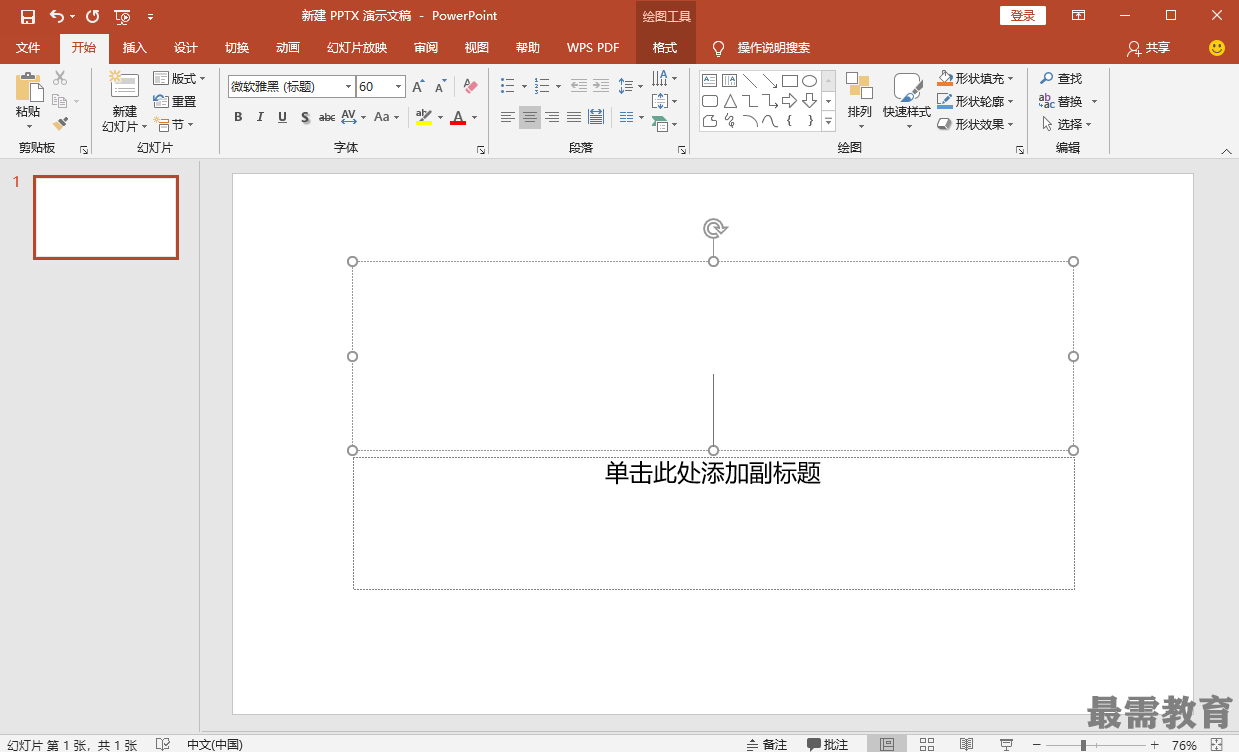Toggle Underline formatting
1239x752 pixels.
pyautogui.click(x=282, y=117)
